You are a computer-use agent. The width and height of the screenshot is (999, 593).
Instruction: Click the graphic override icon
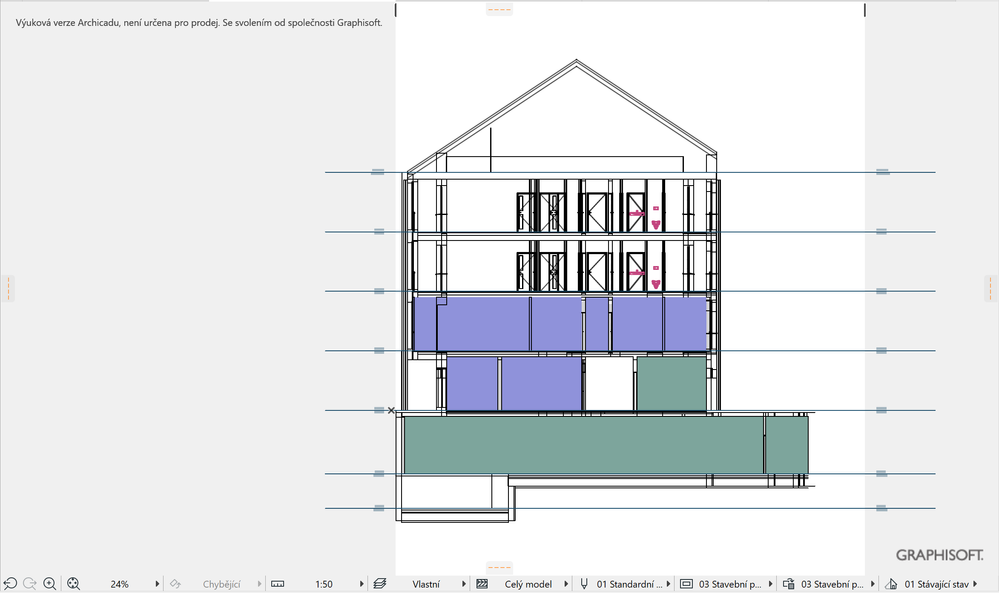coord(788,584)
